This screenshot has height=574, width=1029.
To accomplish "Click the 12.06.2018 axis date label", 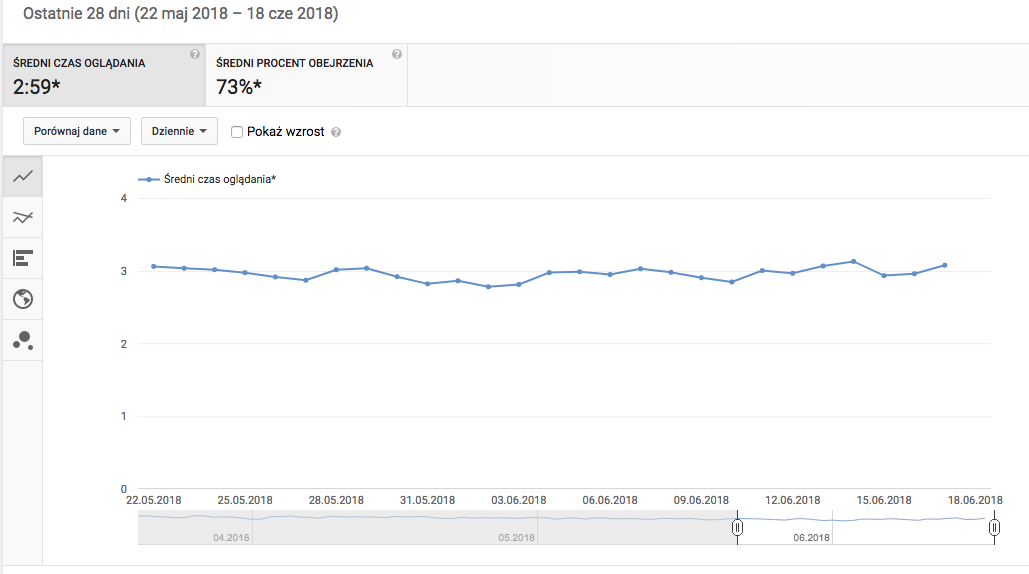I will tap(793, 500).
